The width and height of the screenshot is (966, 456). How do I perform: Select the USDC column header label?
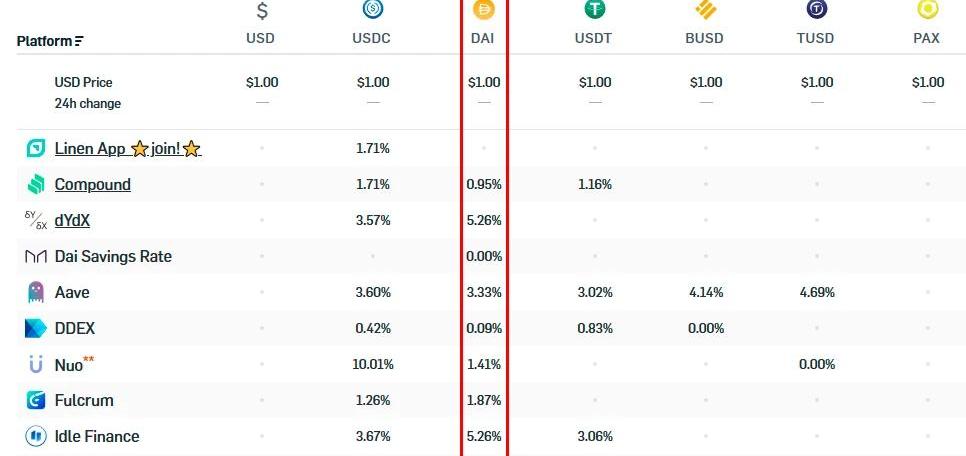(x=372, y=39)
